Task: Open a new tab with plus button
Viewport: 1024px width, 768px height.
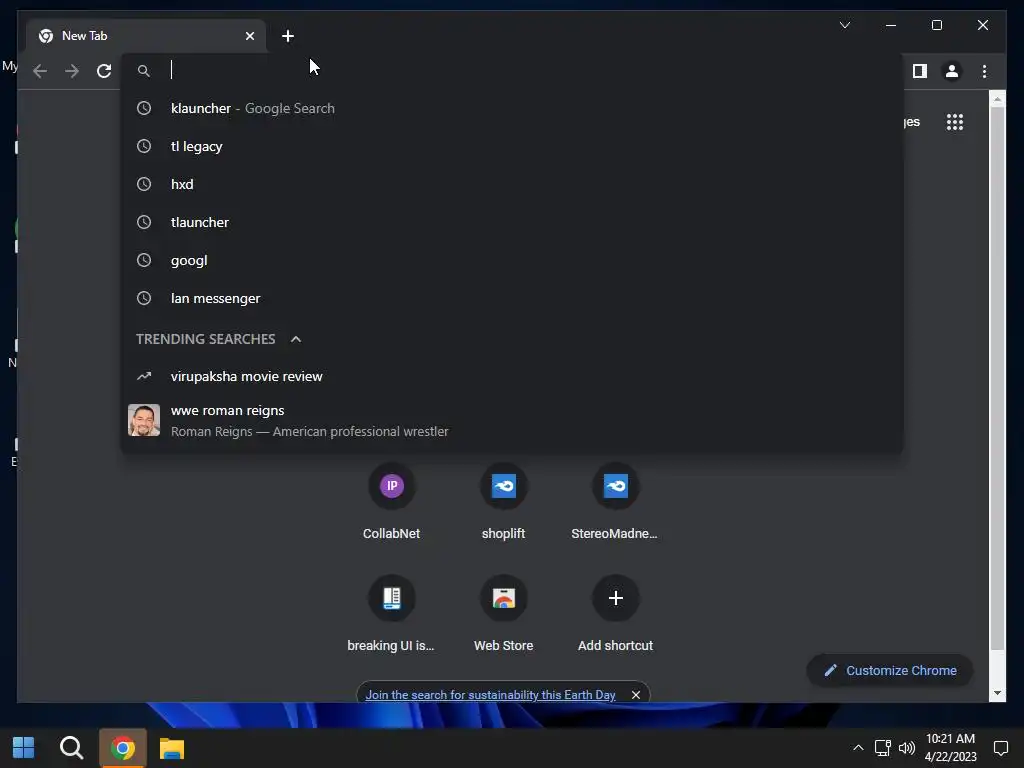Action: tap(288, 36)
